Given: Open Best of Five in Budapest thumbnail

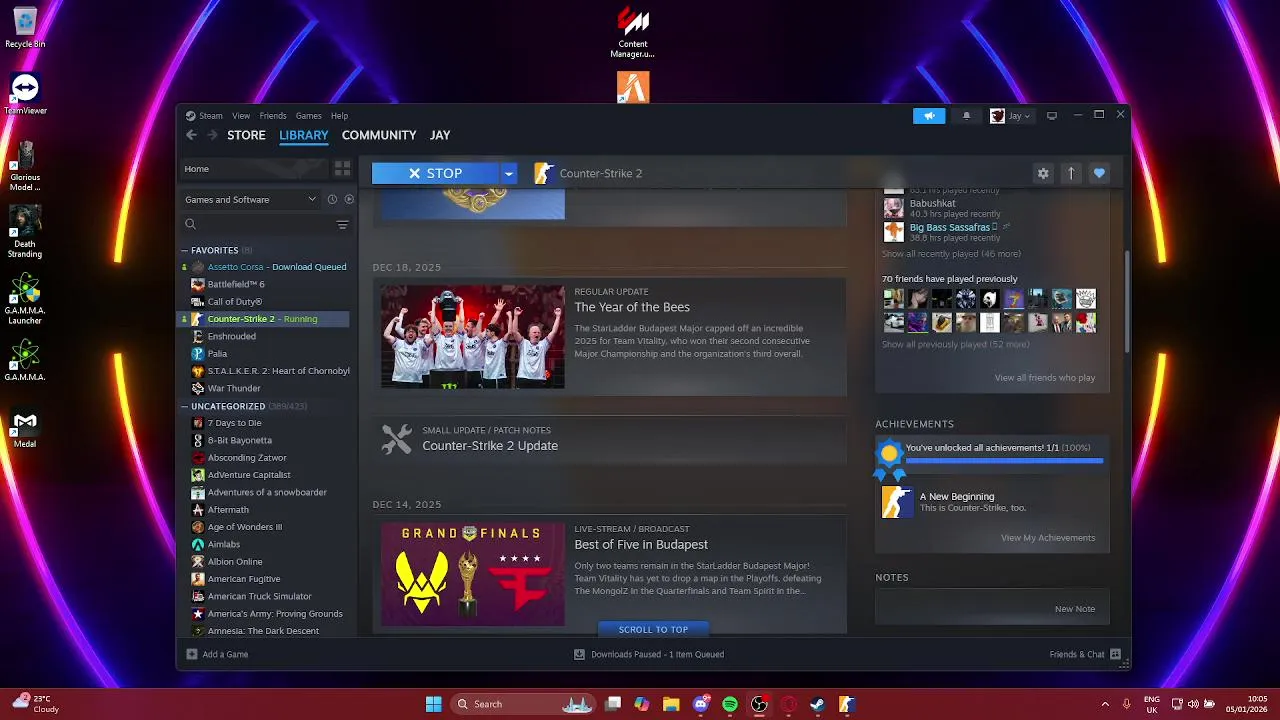Looking at the screenshot, I should 472,574.
